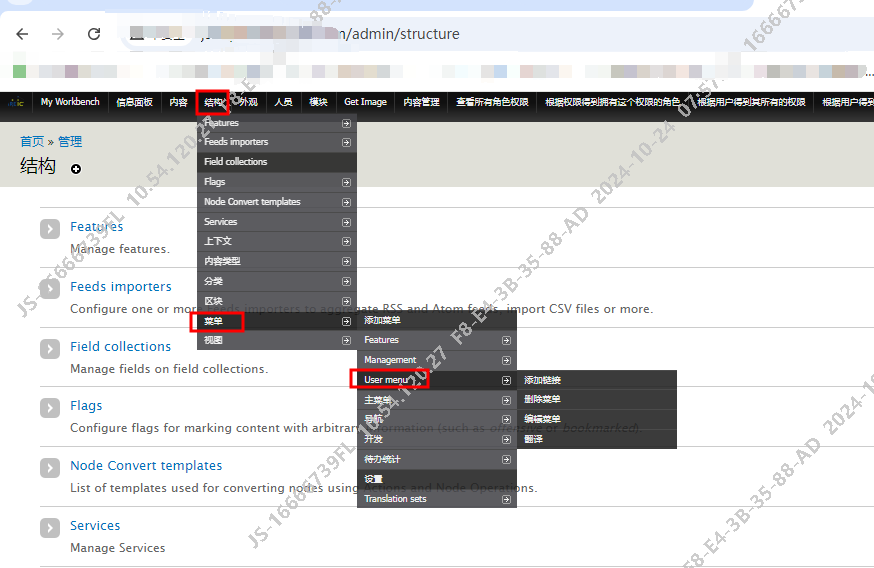Click the arrow icon beside Flags heading

tap(50, 408)
